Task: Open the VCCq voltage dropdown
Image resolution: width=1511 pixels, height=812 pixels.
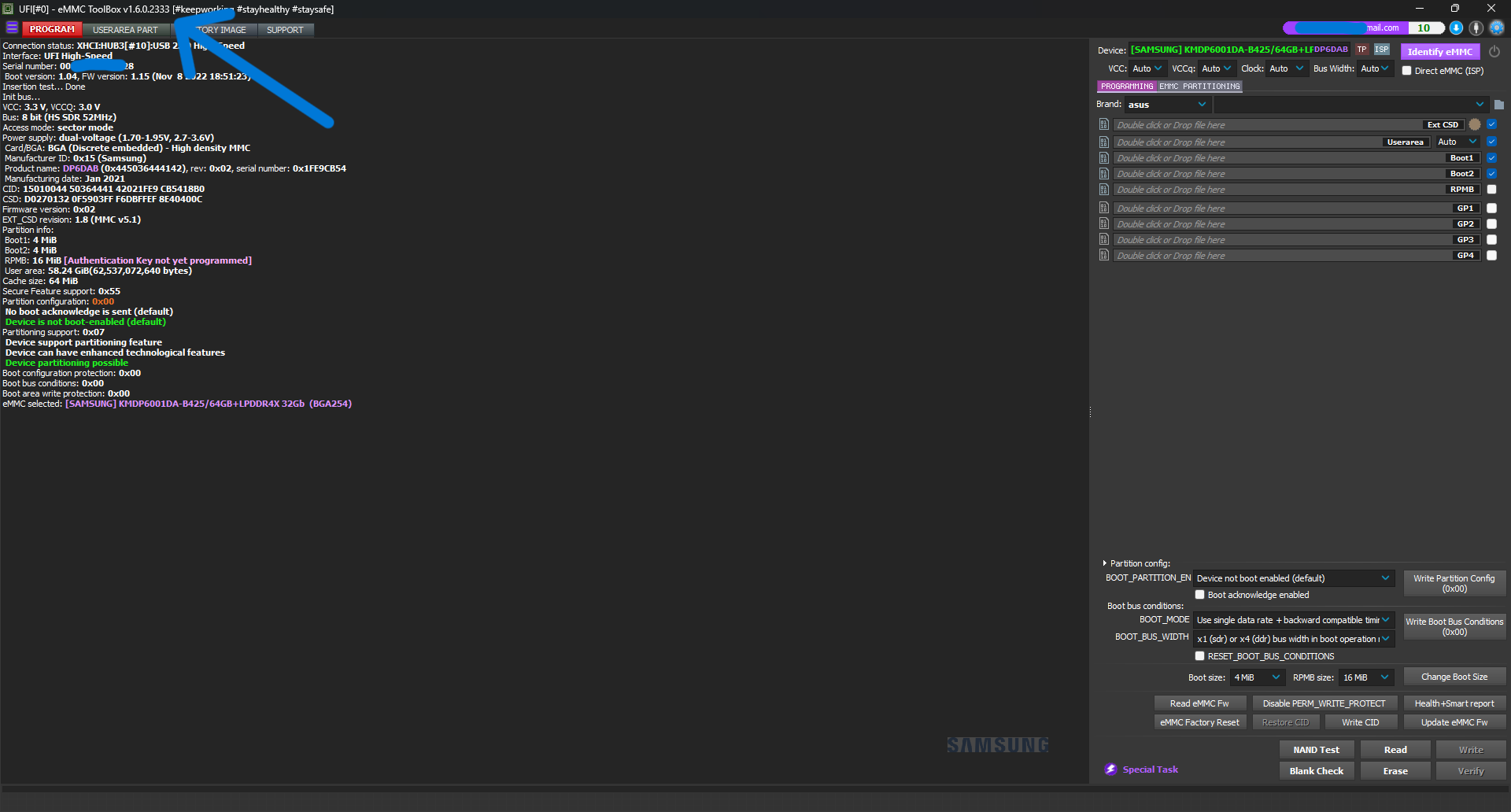Action: click(x=1216, y=68)
